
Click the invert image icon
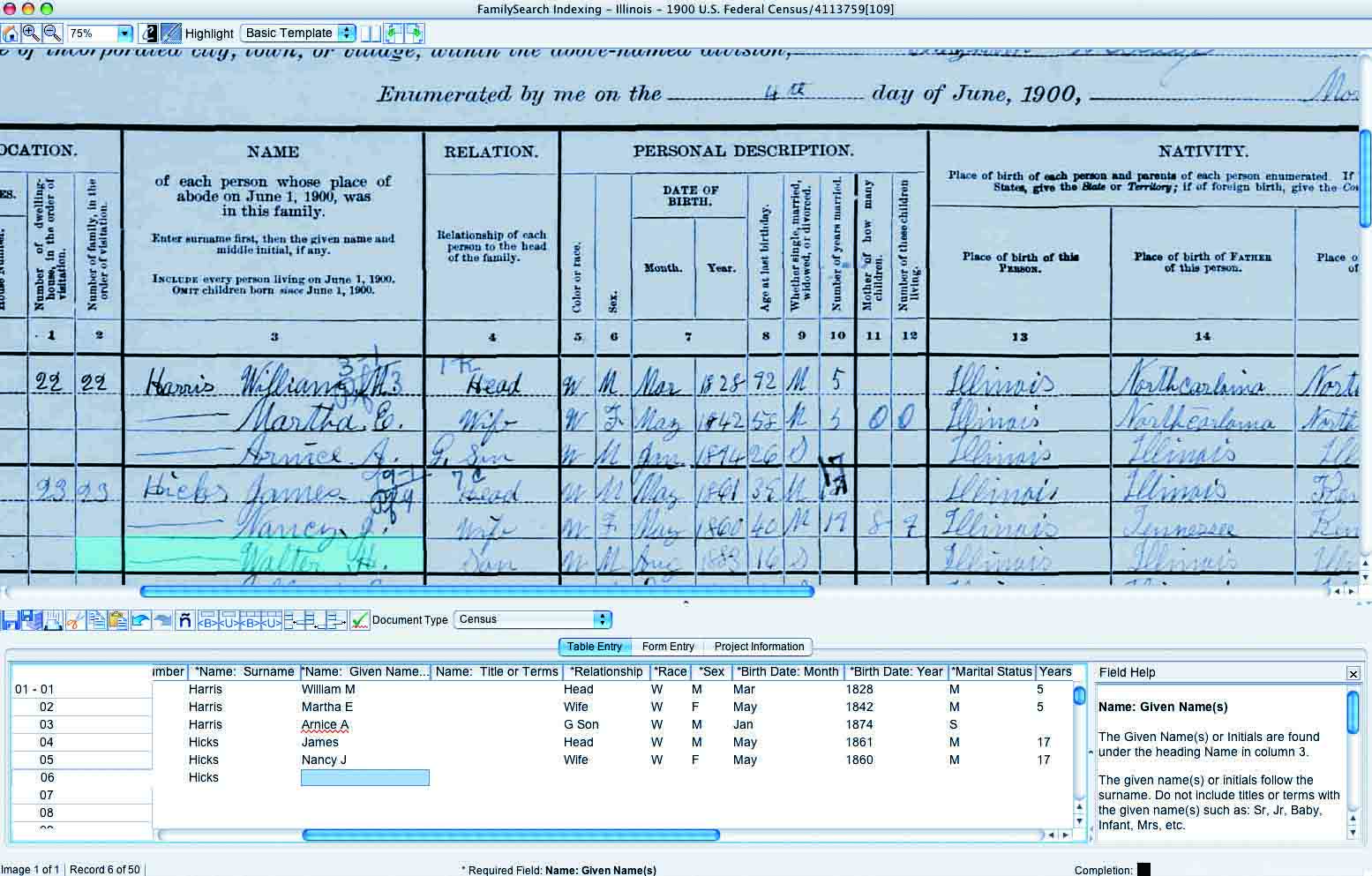click(x=149, y=33)
